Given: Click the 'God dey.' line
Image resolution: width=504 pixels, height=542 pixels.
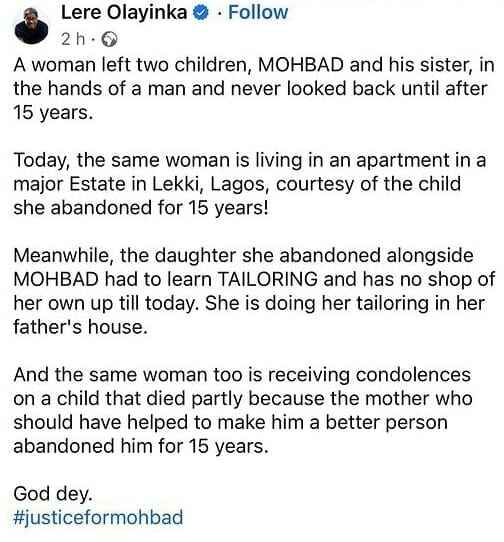Looking at the screenshot, I should (53, 494).
